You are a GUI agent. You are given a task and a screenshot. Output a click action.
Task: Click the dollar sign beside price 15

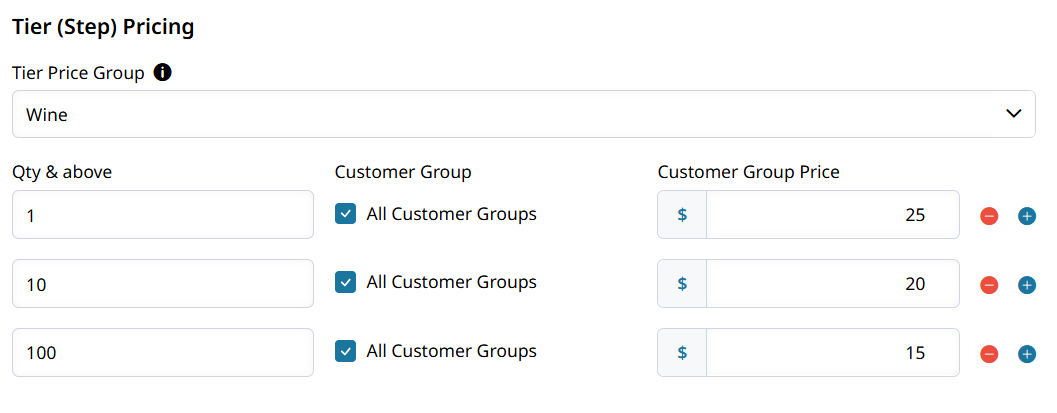[682, 353]
